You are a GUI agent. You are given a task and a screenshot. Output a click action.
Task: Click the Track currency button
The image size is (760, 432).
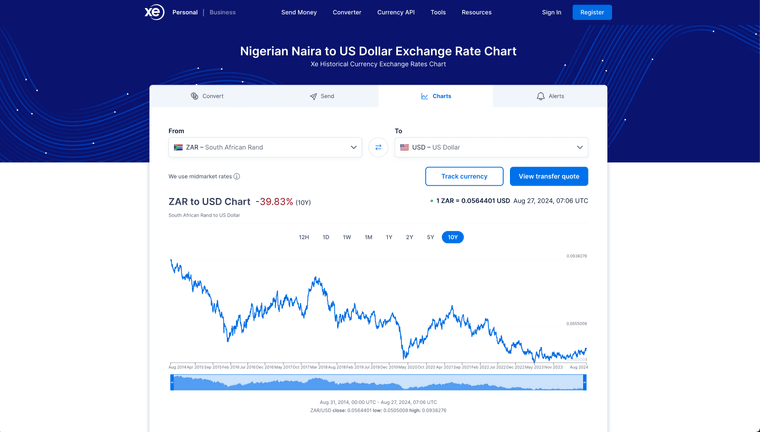[x=464, y=176]
